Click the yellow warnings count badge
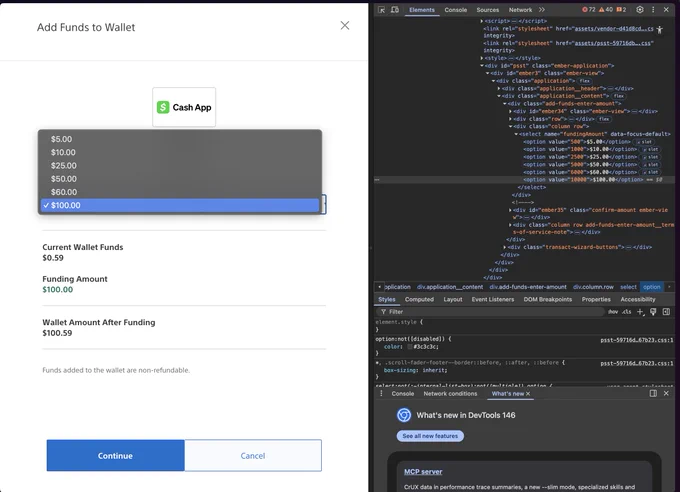This screenshot has height=492, width=680. tap(606, 10)
